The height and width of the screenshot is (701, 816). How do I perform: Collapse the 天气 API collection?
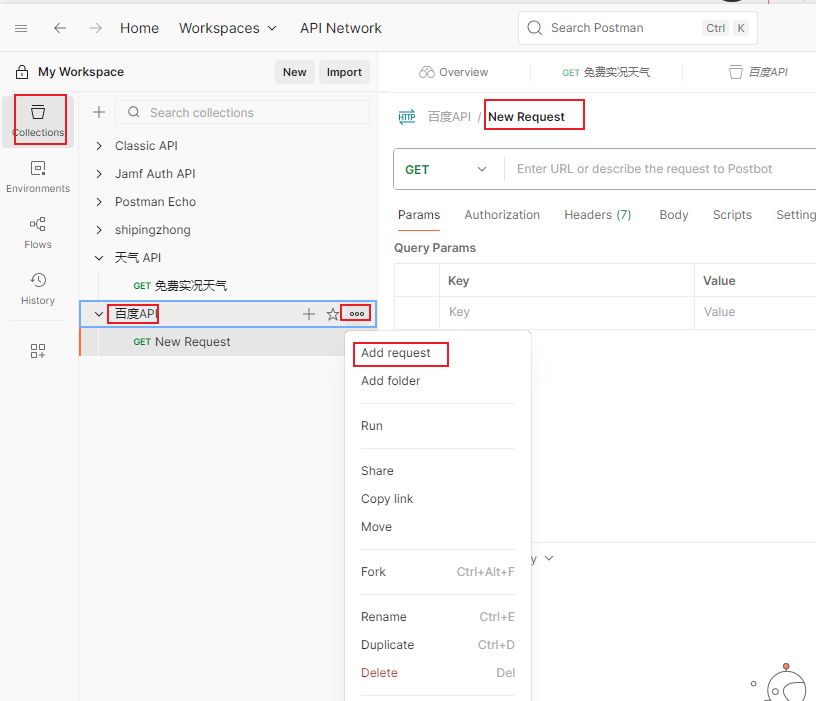[99, 258]
